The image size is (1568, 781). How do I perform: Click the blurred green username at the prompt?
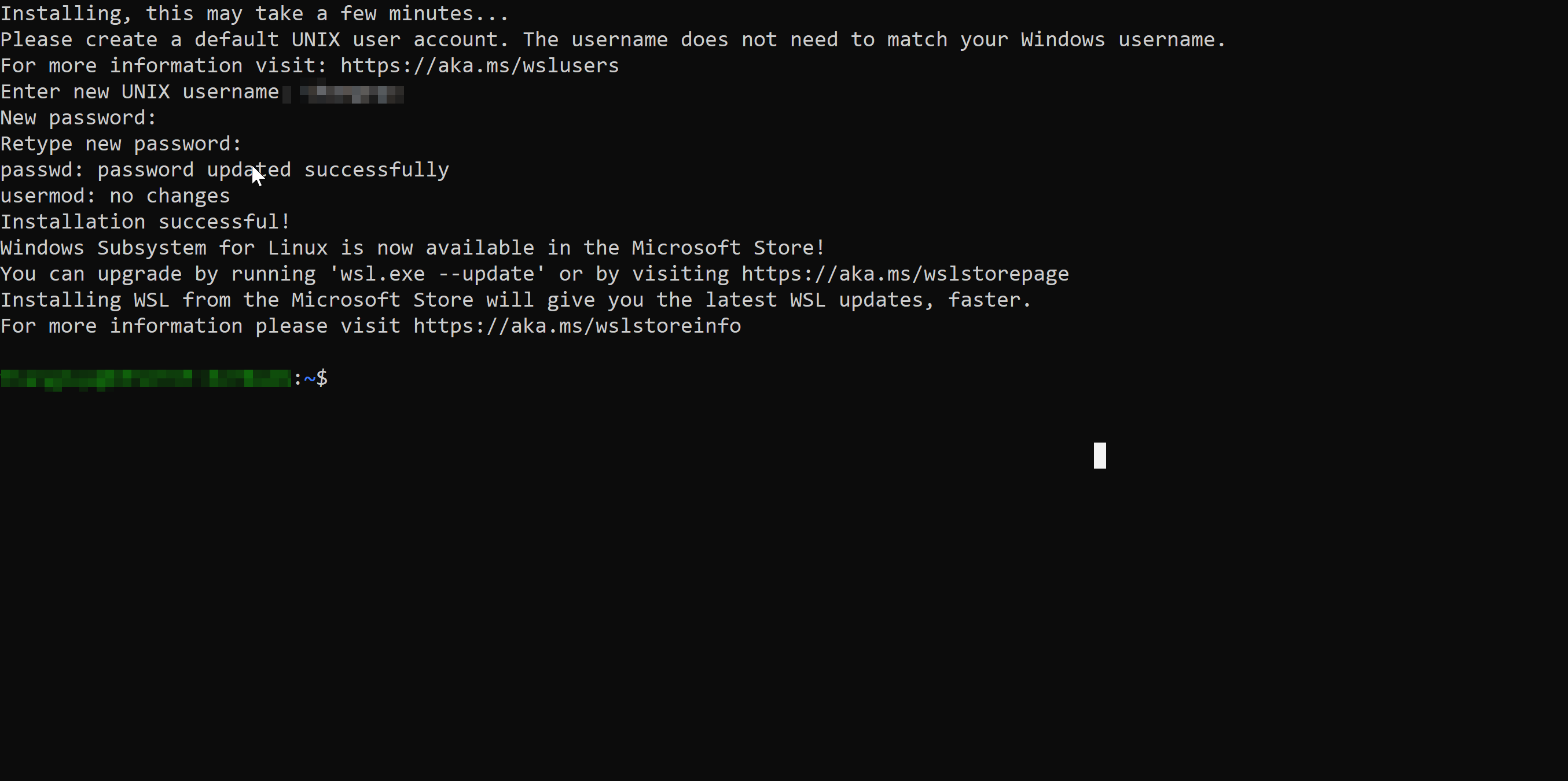[x=146, y=378]
